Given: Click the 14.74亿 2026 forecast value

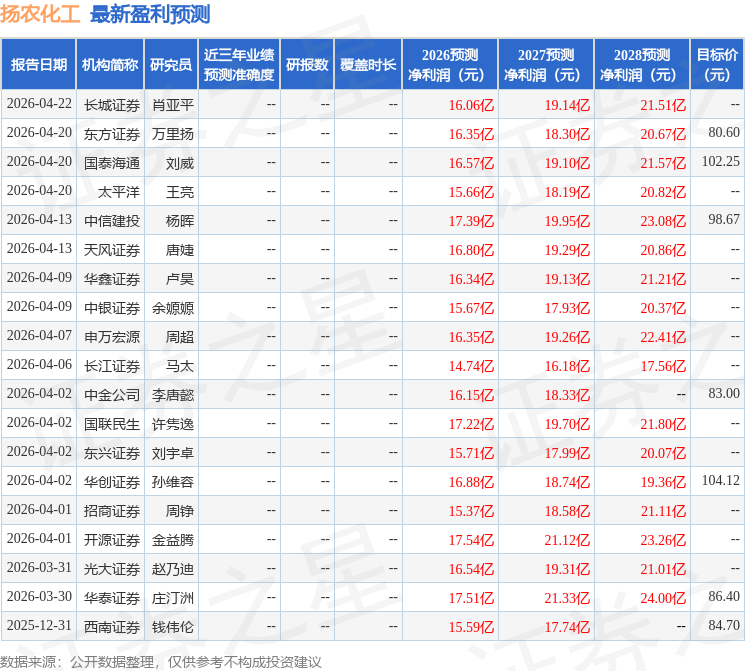Looking at the screenshot, I should pos(471,366).
